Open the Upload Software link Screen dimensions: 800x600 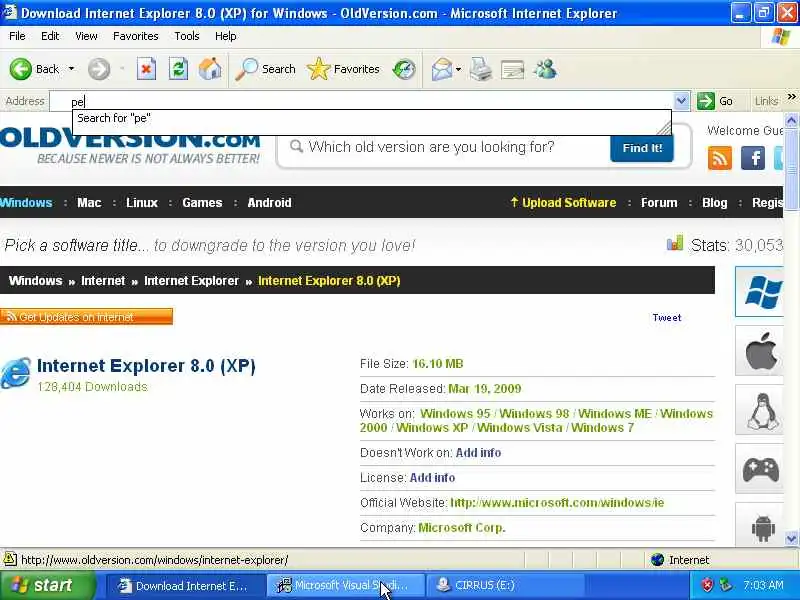563,203
